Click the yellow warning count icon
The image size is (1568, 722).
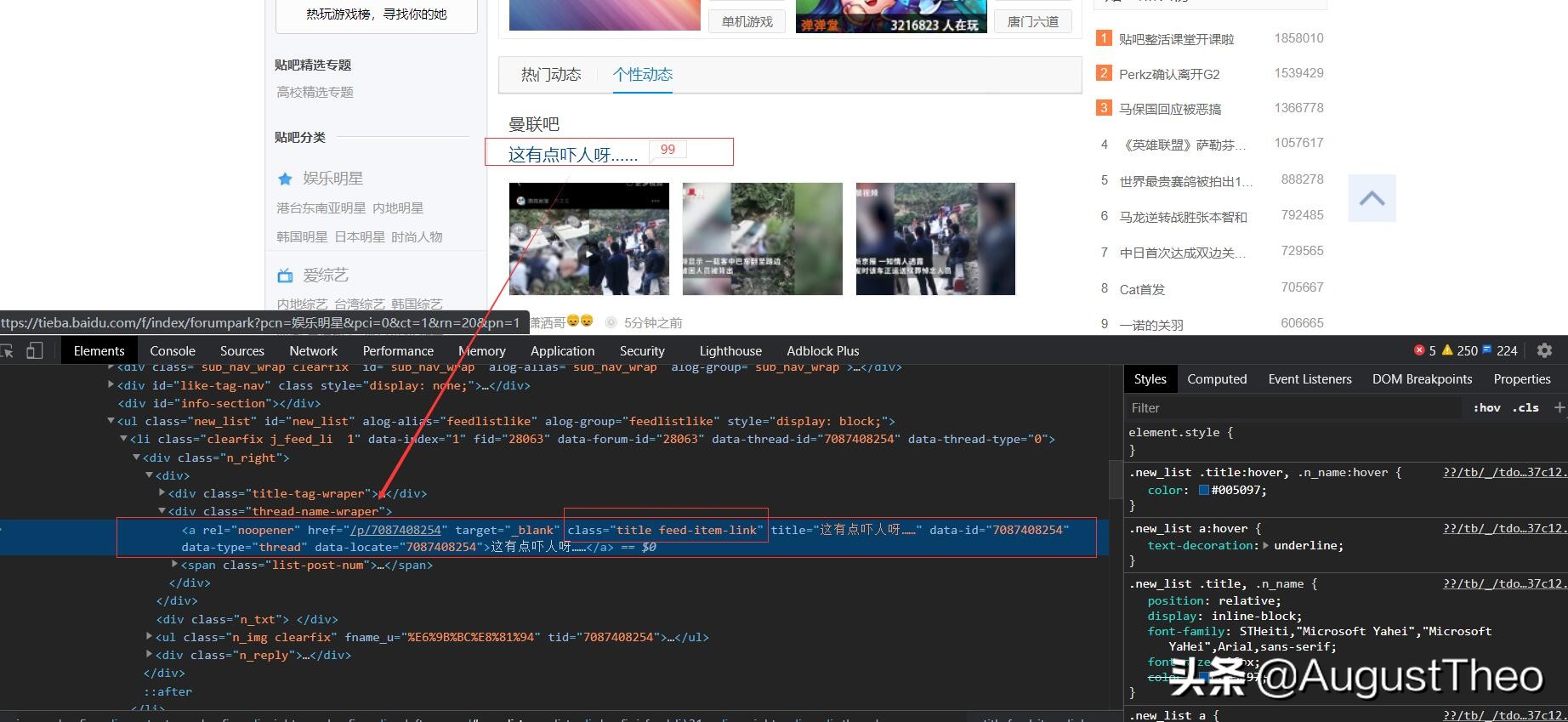click(1447, 350)
